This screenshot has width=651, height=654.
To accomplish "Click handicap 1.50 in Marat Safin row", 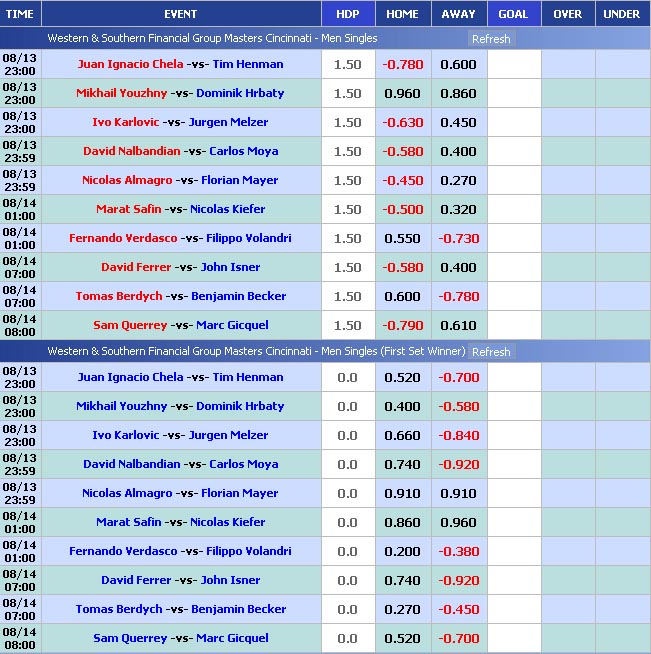I will point(347,209).
